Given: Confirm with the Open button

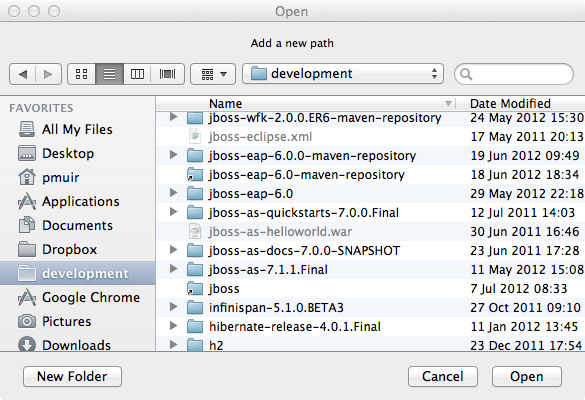Looking at the screenshot, I should pyautogui.click(x=527, y=376).
